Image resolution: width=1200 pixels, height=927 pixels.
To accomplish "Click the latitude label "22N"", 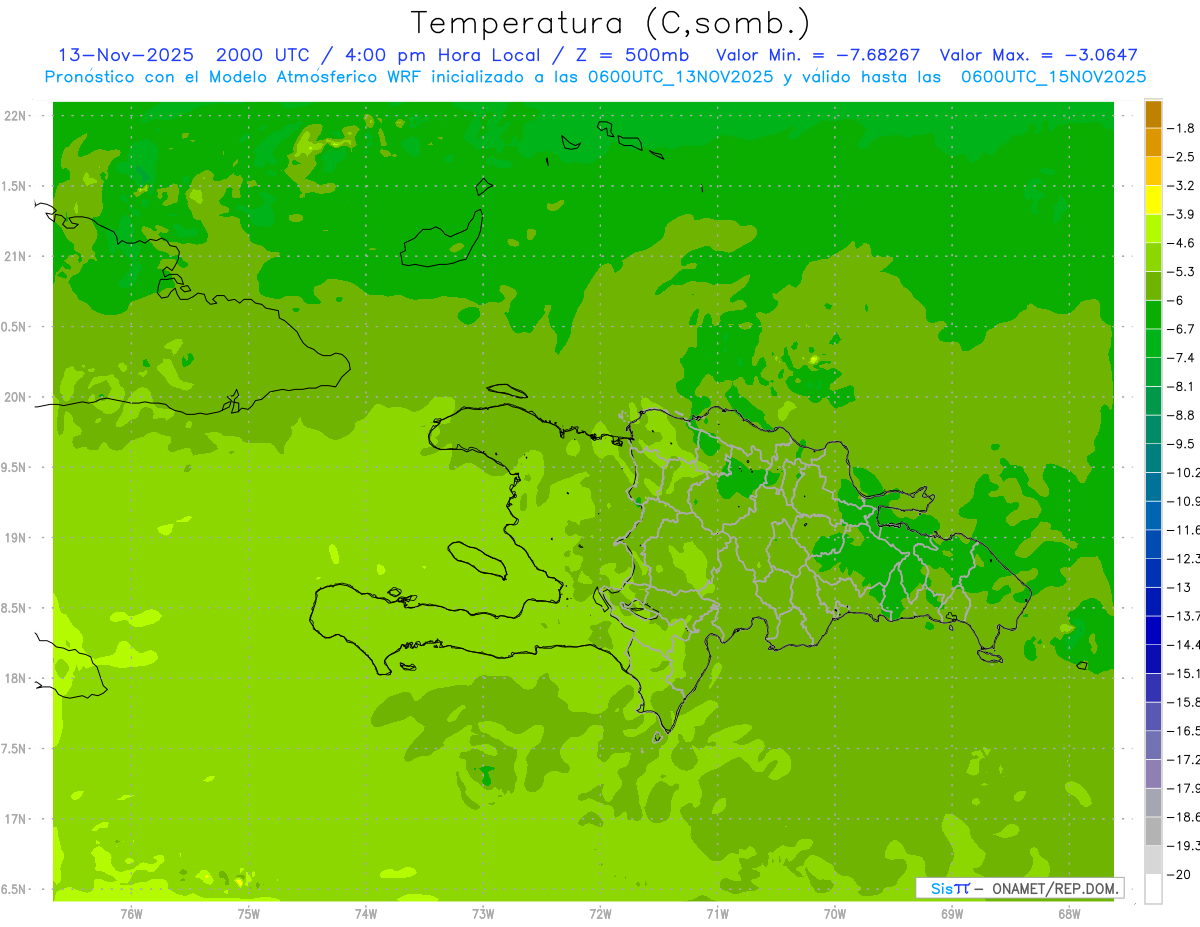I will (x=15, y=116).
